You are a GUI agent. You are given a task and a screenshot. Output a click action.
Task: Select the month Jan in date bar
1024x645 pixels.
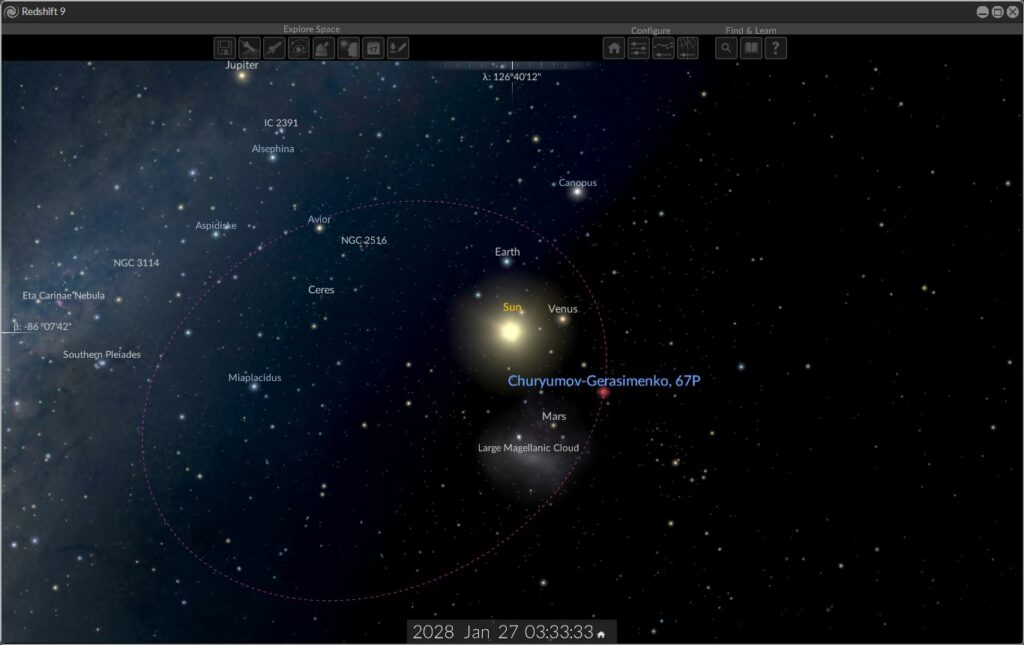[477, 632]
